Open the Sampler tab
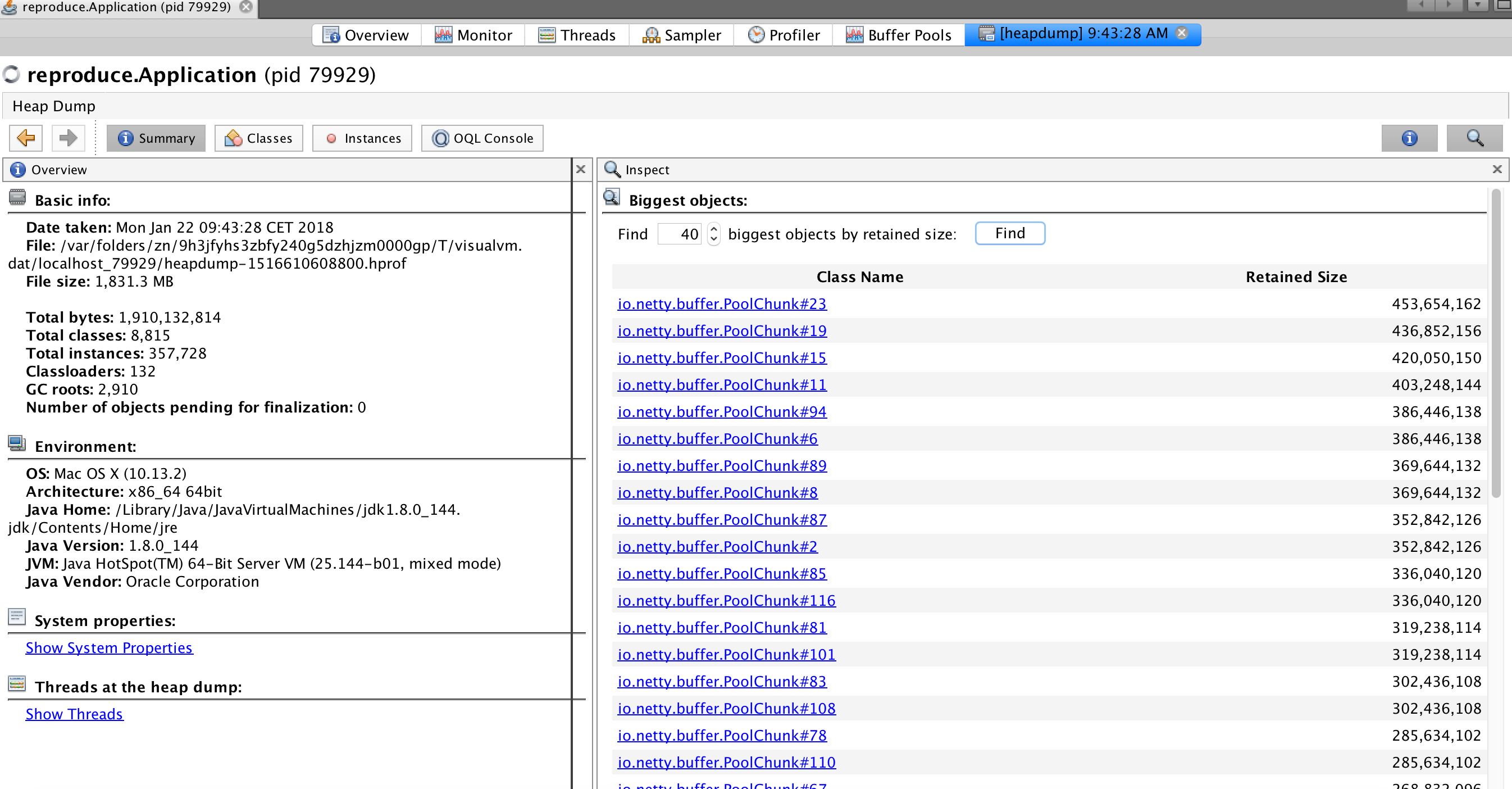The image size is (1512, 789). [681, 34]
